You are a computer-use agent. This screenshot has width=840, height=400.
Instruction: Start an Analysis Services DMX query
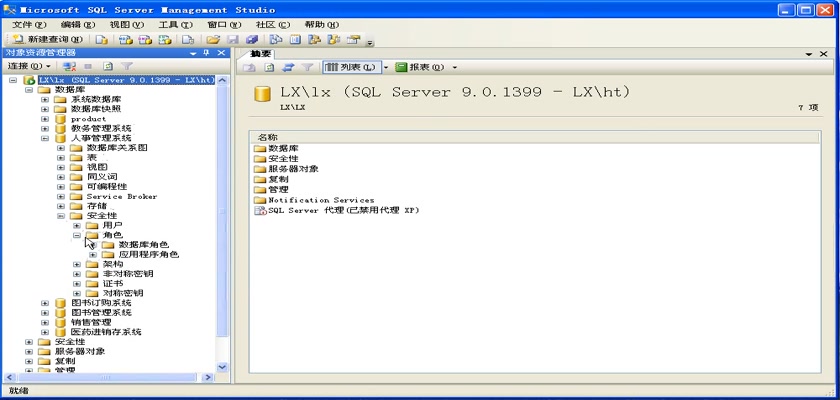pyautogui.click(x=146, y=40)
